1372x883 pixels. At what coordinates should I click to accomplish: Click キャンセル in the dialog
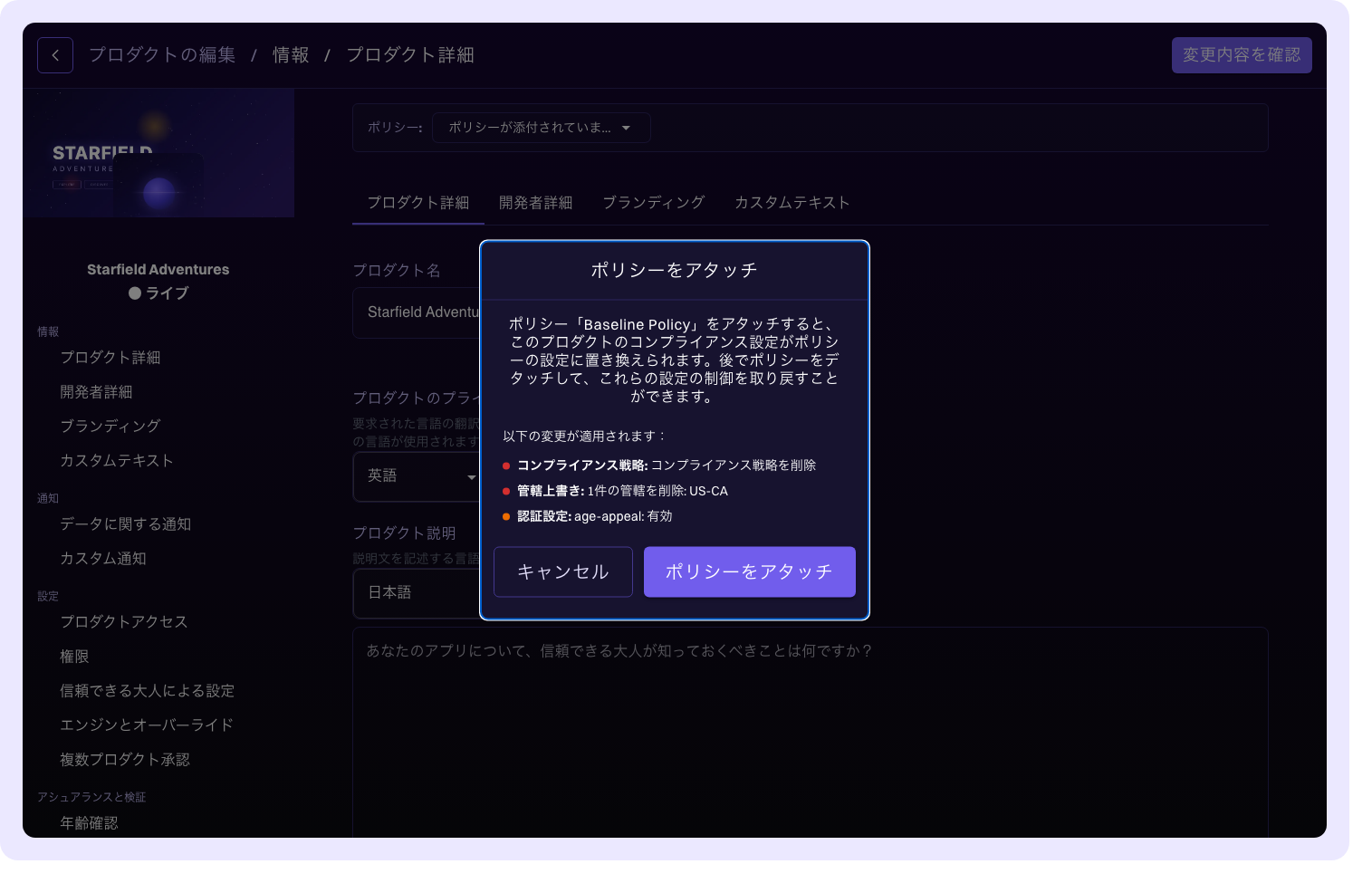(x=563, y=571)
